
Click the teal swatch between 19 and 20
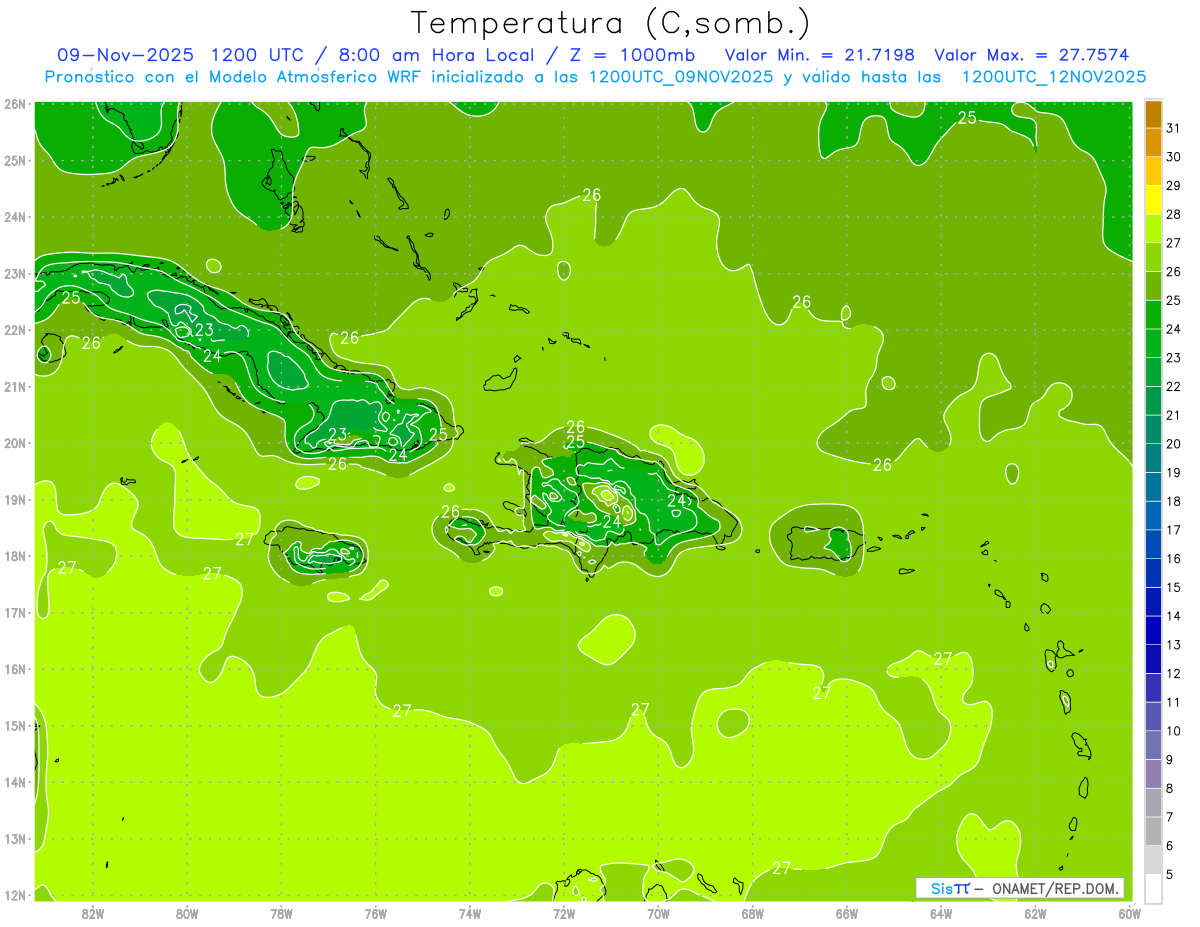pyautogui.click(x=1153, y=458)
